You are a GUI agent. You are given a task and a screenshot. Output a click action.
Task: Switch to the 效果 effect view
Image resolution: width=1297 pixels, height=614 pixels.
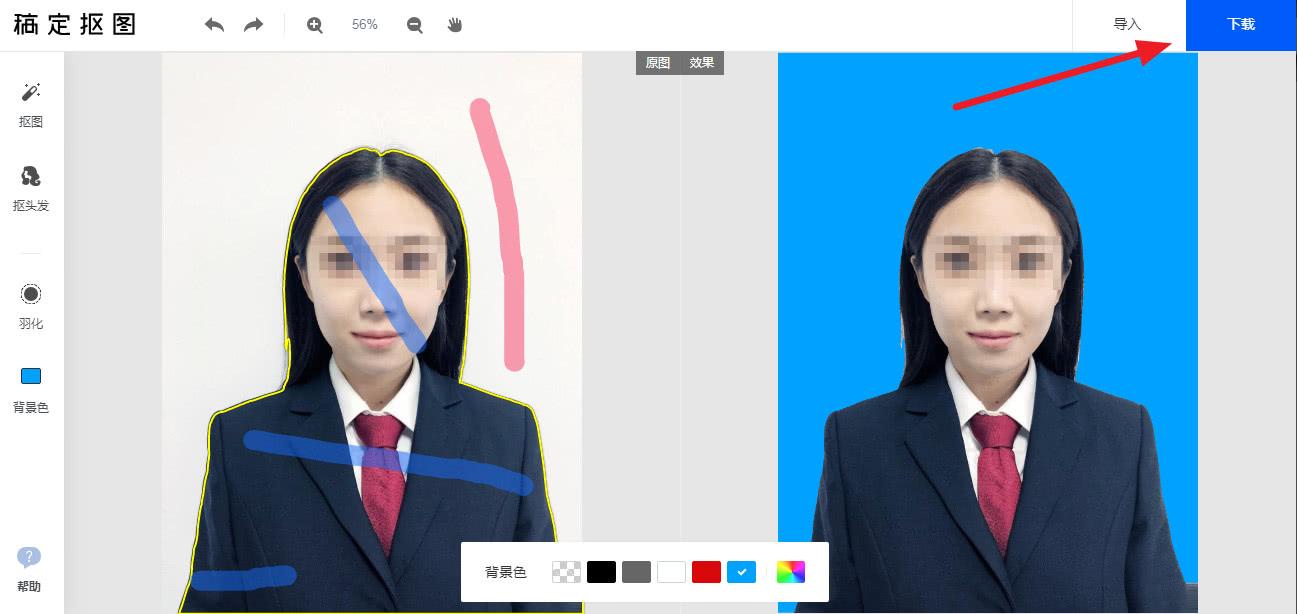pyautogui.click(x=702, y=62)
